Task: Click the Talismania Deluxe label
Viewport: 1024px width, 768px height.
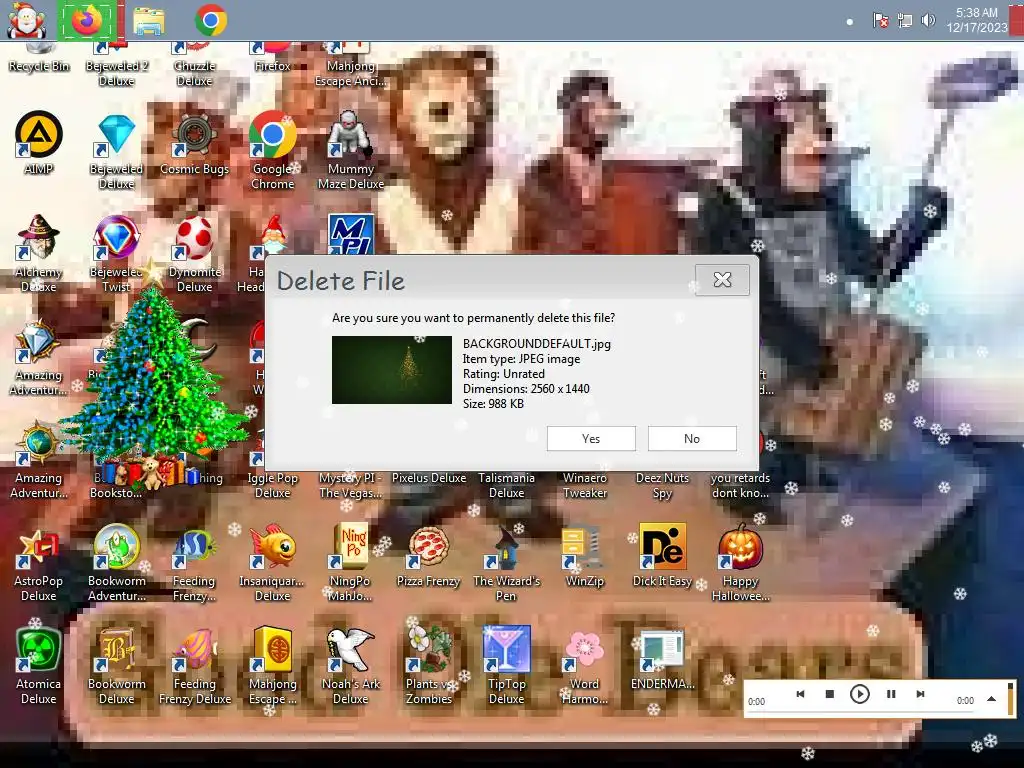Action: [506, 485]
